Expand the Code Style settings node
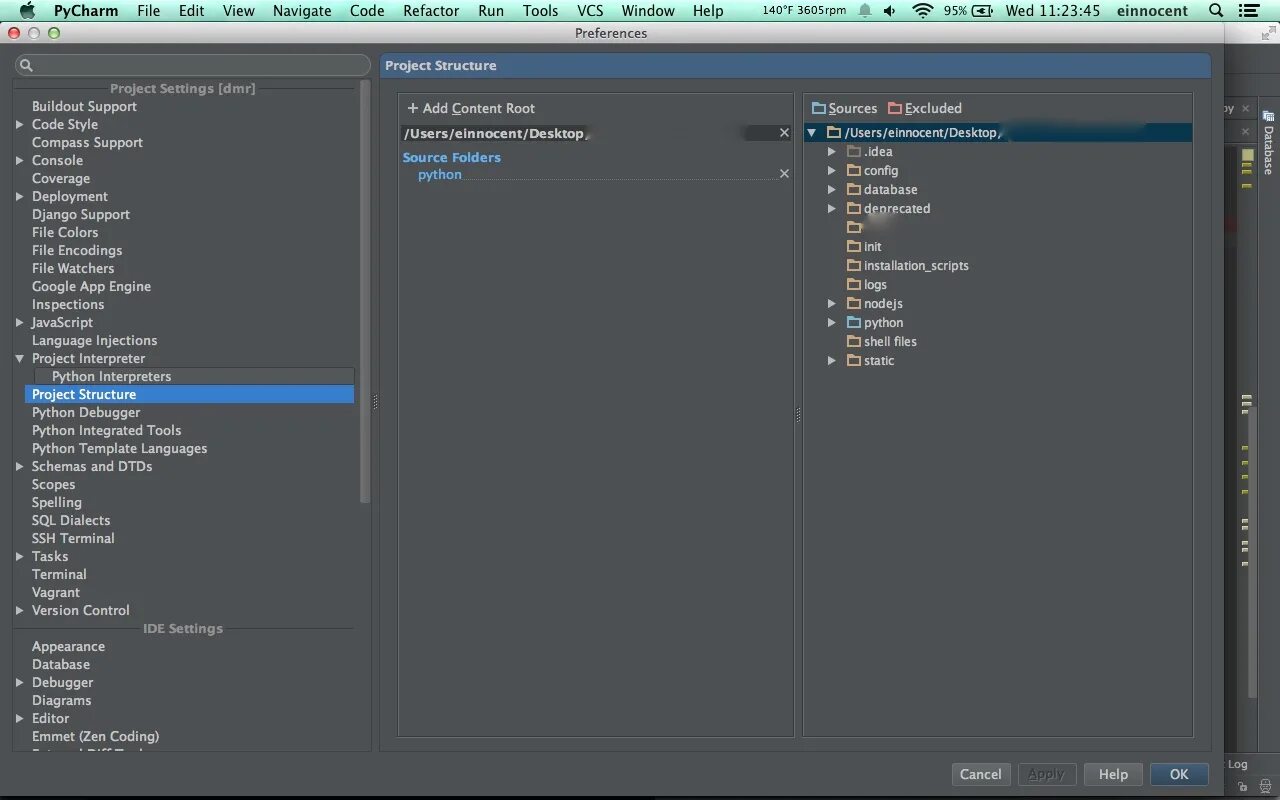The width and height of the screenshot is (1280, 800). tap(19, 124)
